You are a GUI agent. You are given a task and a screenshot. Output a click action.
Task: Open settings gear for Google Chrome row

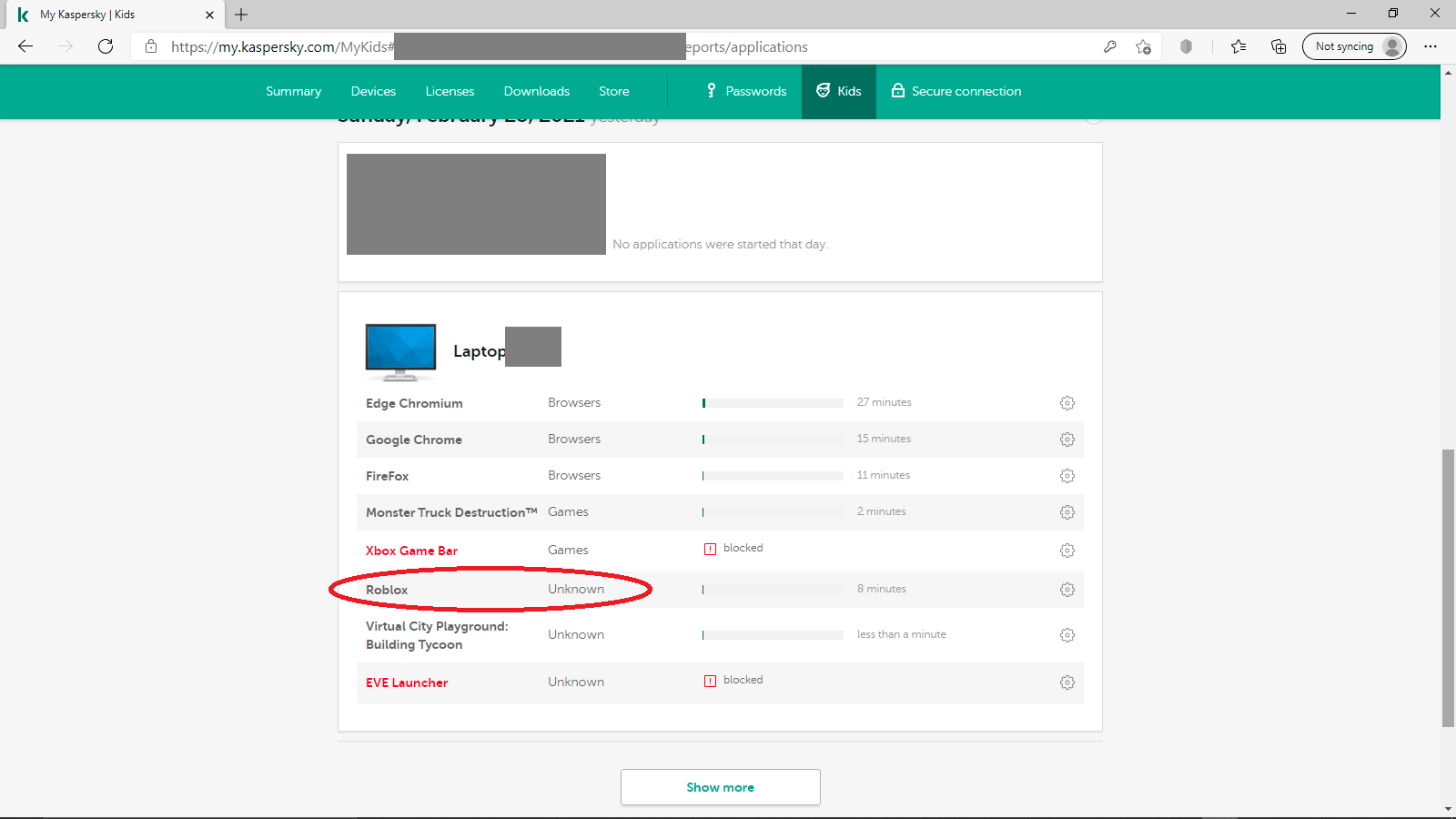[1067, 440]
